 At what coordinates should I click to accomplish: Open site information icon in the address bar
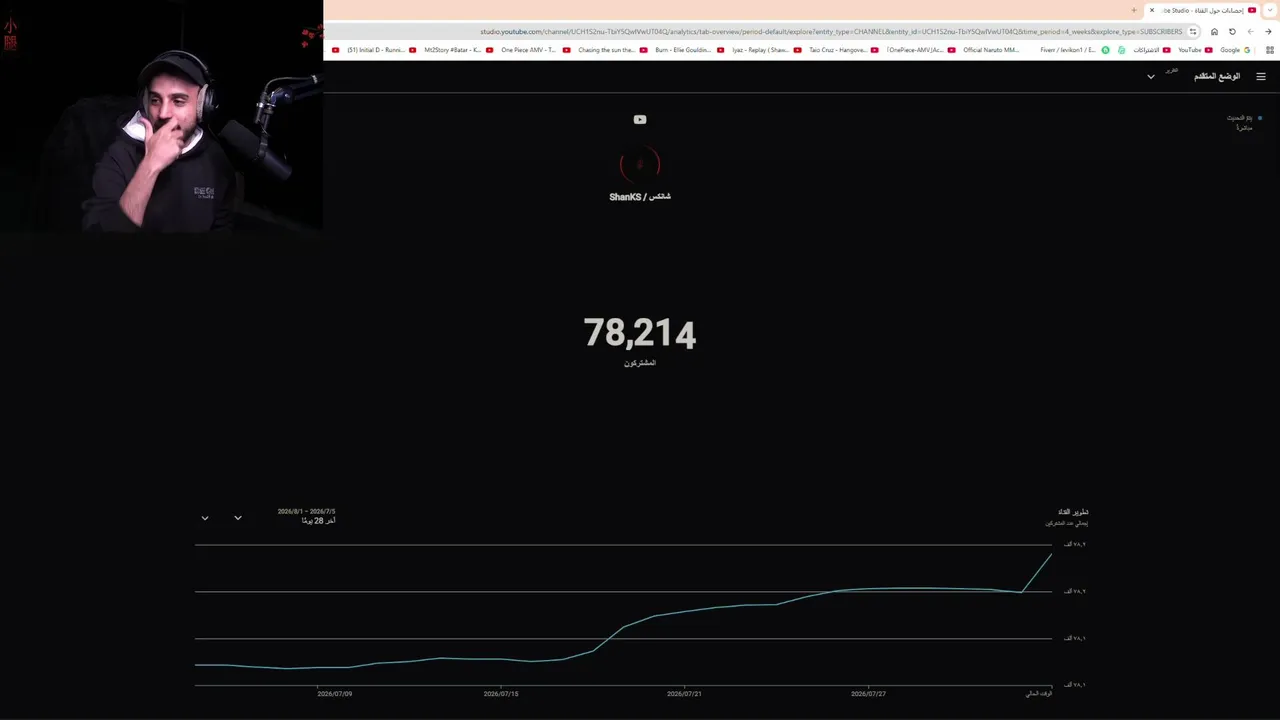coord(1193,32)
